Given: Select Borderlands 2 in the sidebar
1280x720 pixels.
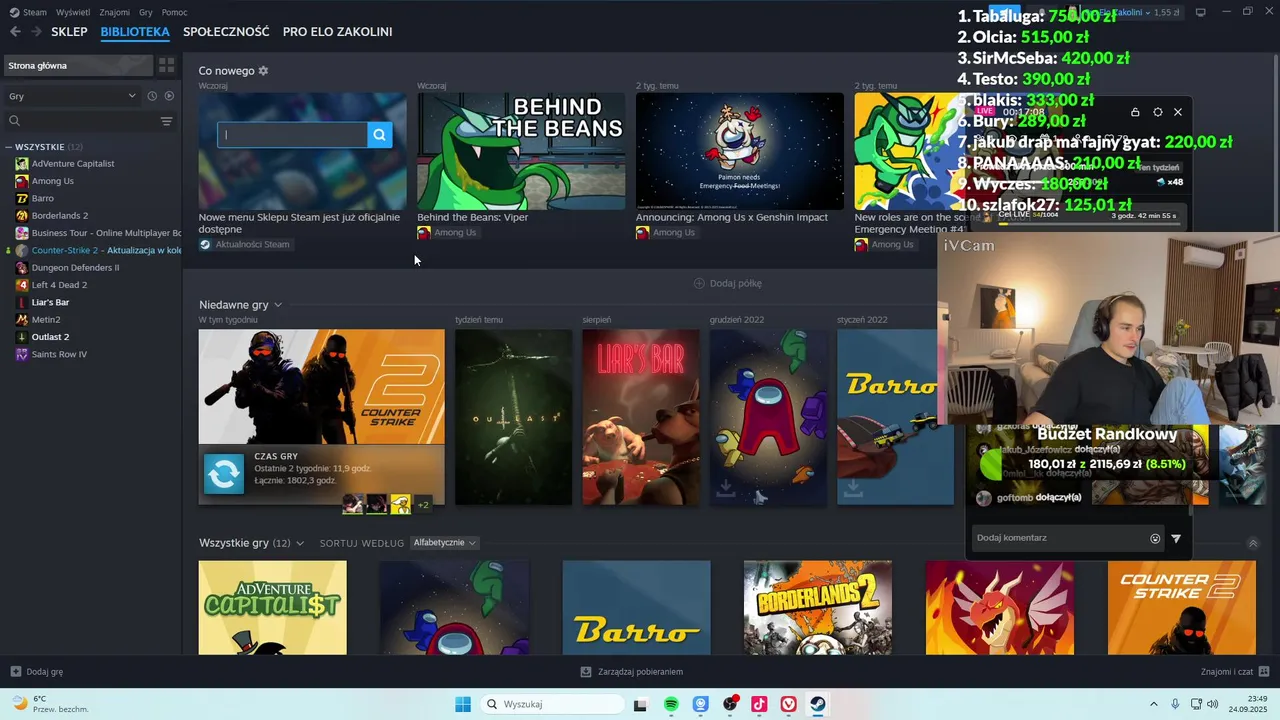Looking at the screenshot, I should click(59, 216).
